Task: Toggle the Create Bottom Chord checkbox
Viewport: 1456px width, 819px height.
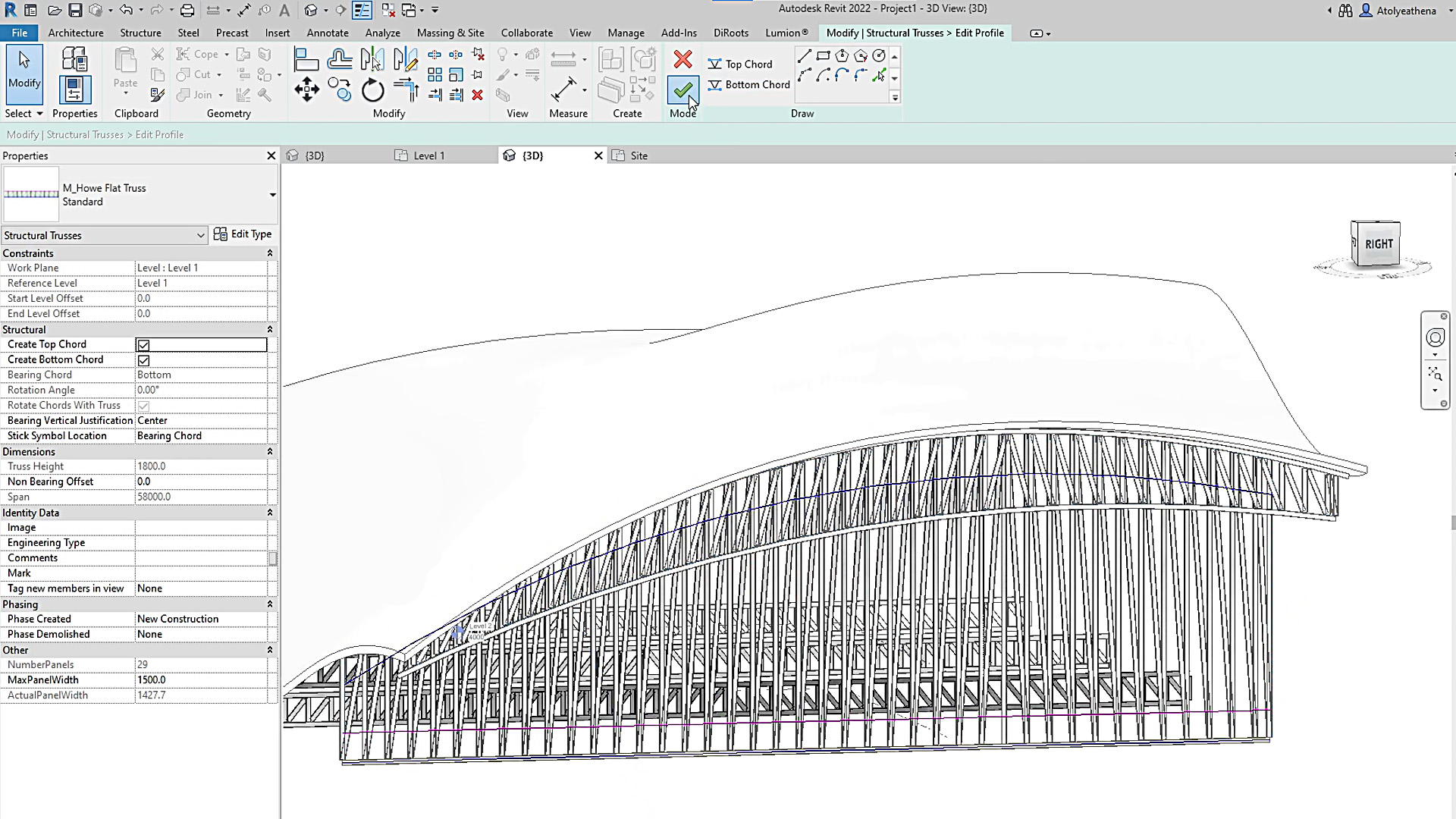Action: click(143, 360)
